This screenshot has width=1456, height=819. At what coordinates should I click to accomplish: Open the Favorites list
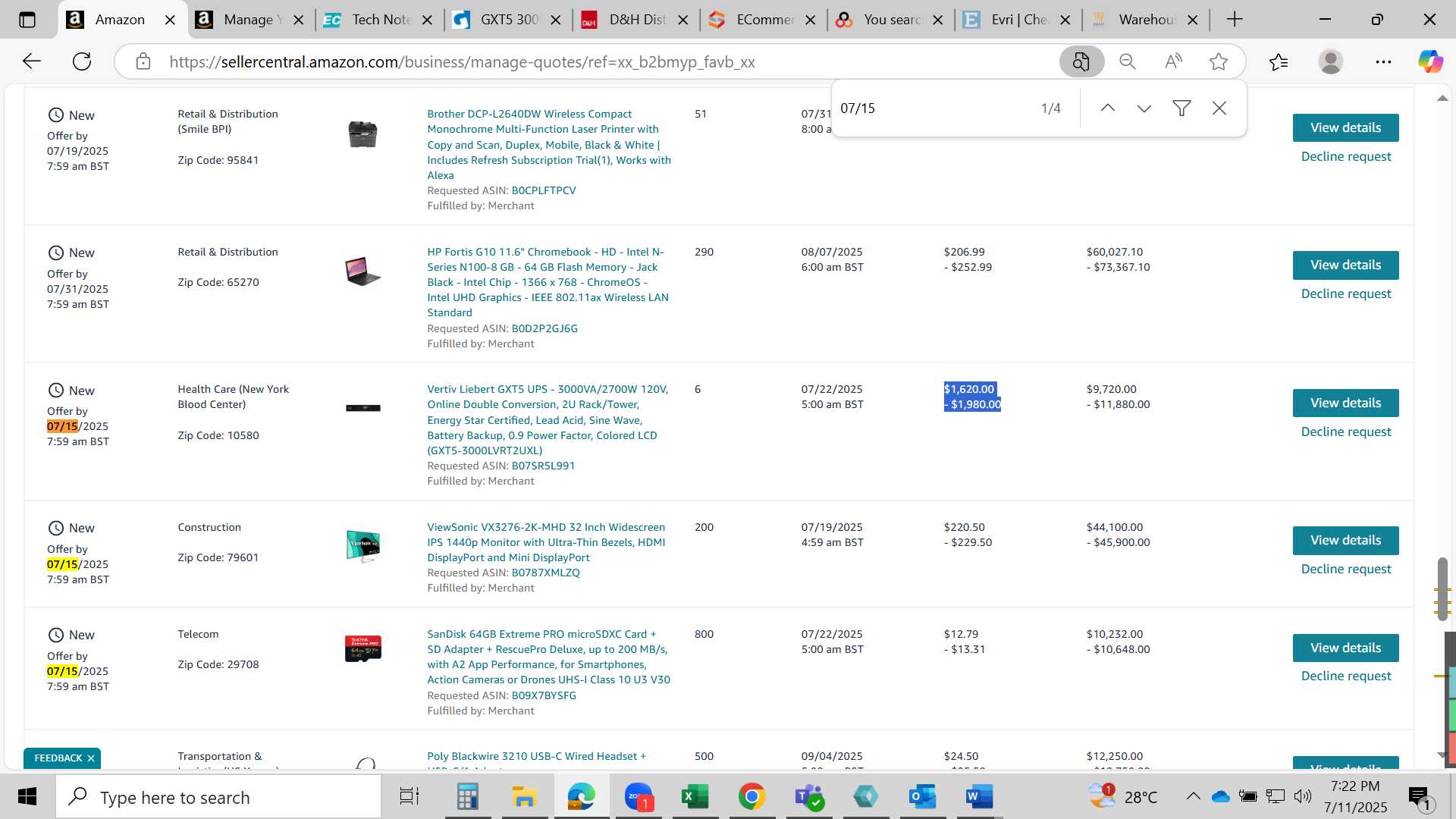[1279, 61]
